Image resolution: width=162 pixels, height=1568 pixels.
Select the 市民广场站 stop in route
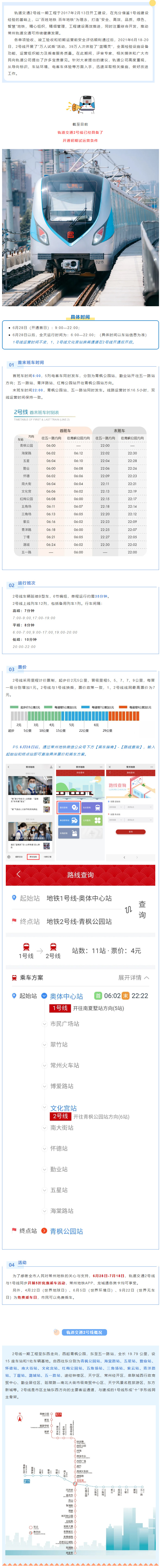64,1024
